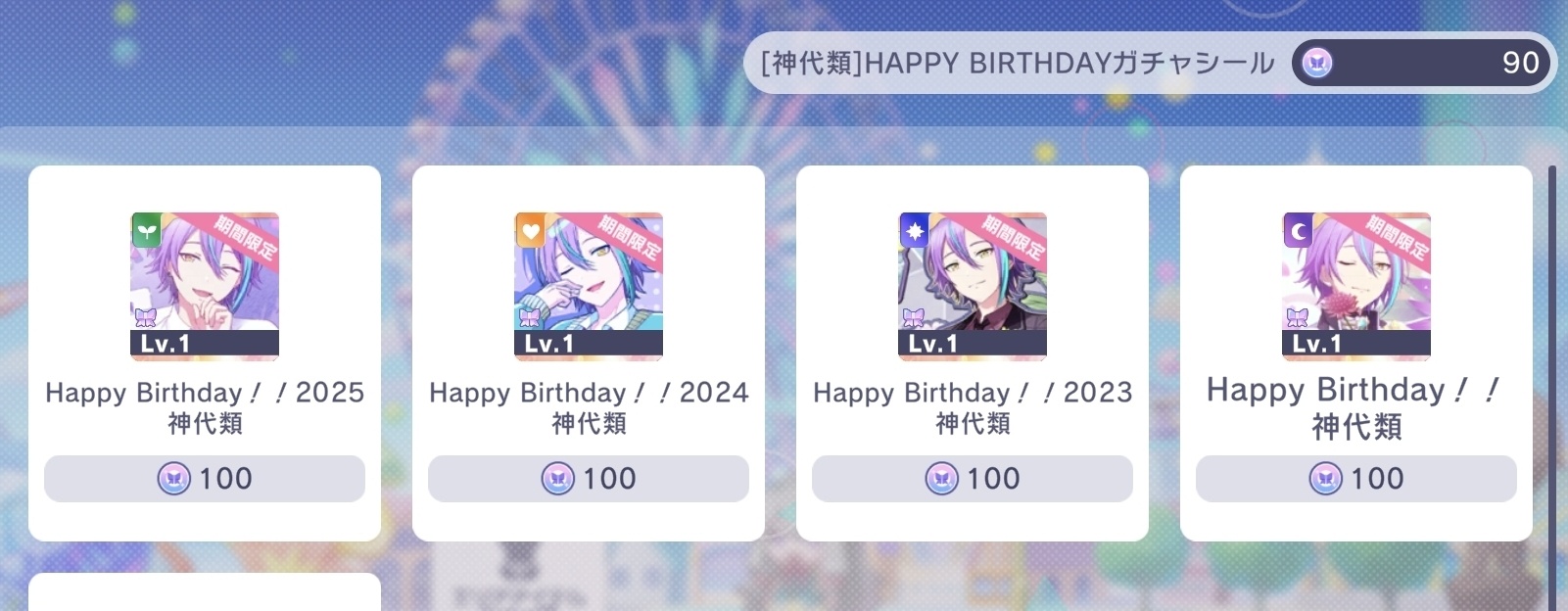Exchange 100 seals for the 2023 card
The height and width of the screenshot is (611, 1568).
coord(973,479)
